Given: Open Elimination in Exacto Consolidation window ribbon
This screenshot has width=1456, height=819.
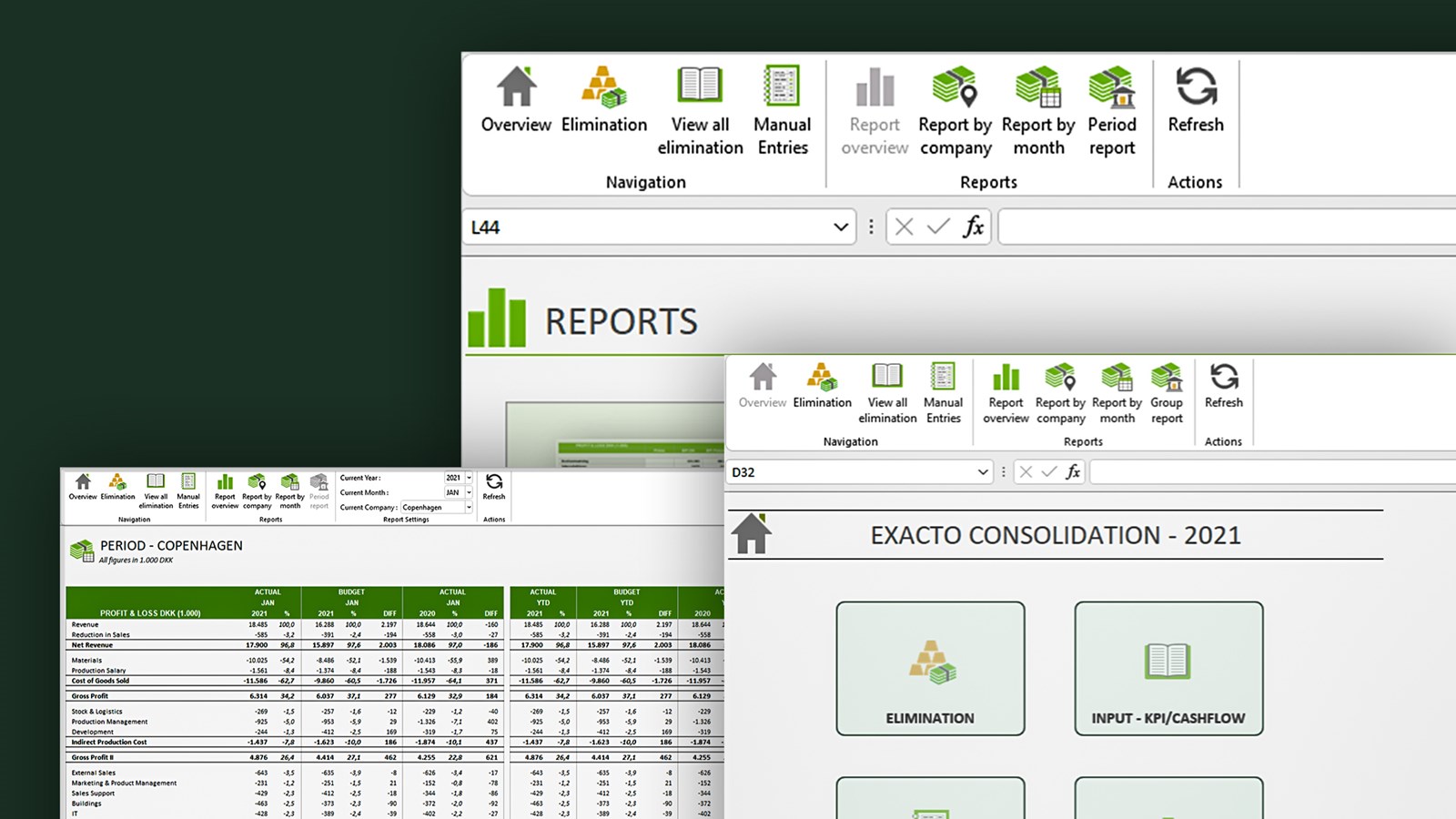Looking at the screenshot, I should [822, 386].
